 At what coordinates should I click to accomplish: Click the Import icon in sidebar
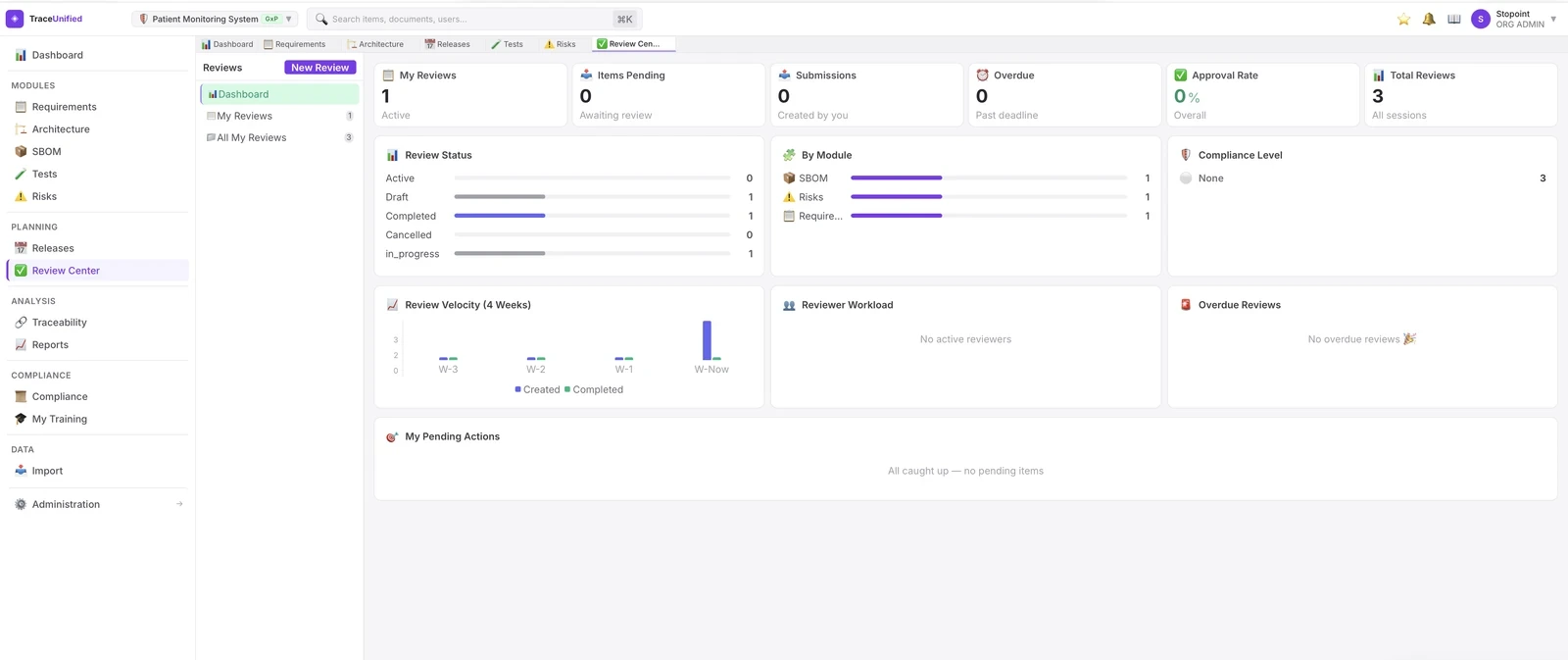(21, 471)
